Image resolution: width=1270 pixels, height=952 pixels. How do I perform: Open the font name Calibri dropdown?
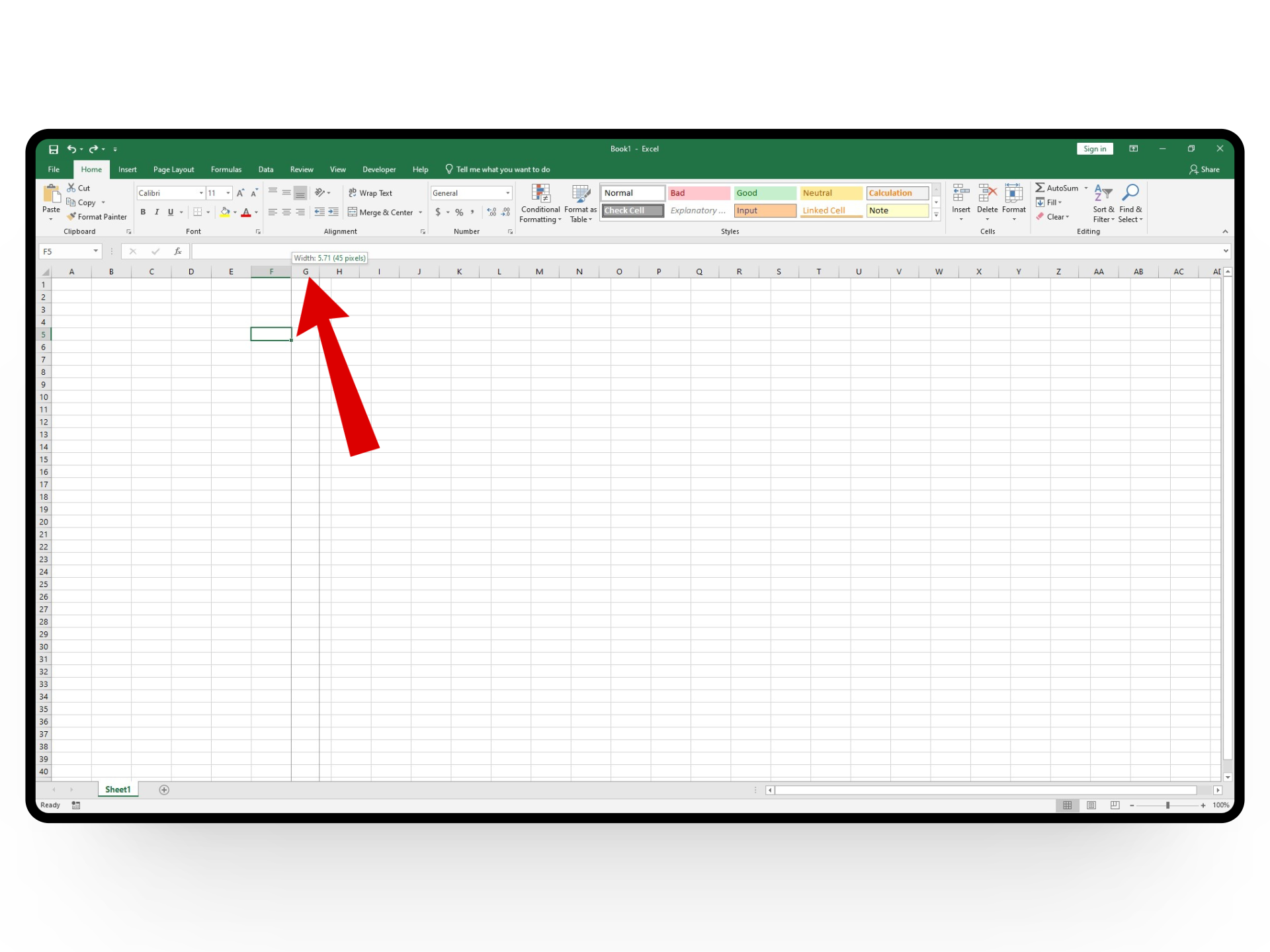(201, 193)
